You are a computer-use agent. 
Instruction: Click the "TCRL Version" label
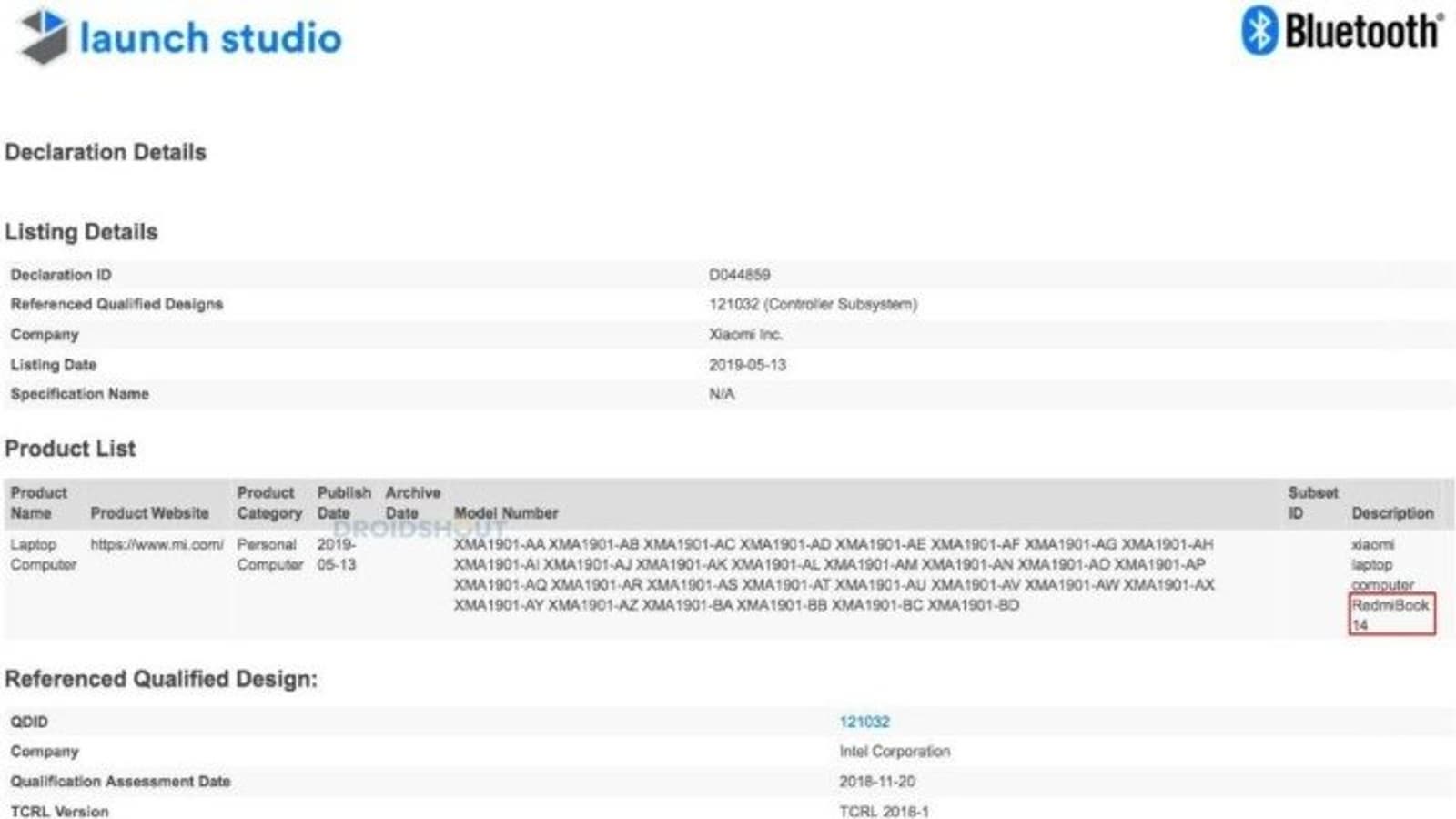pos(59,811)
